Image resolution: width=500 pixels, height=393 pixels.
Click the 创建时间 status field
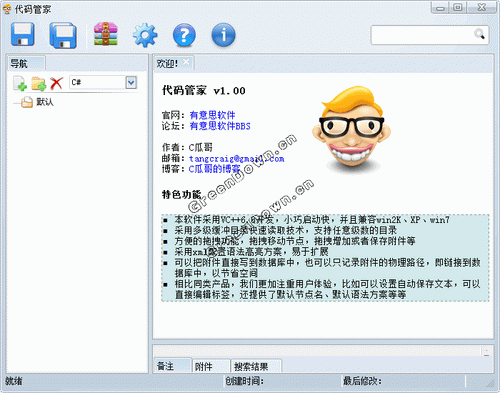[244, 381]
